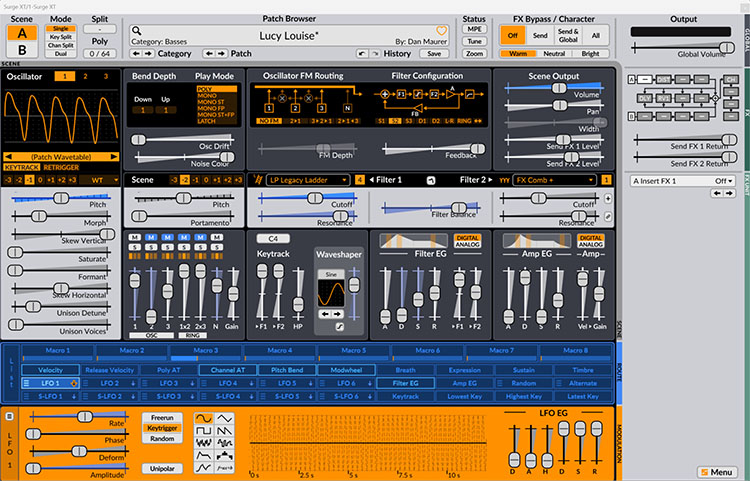Screen dimensions: 750x481
Task: Open the Tune status button
Action: click(474, 42)
